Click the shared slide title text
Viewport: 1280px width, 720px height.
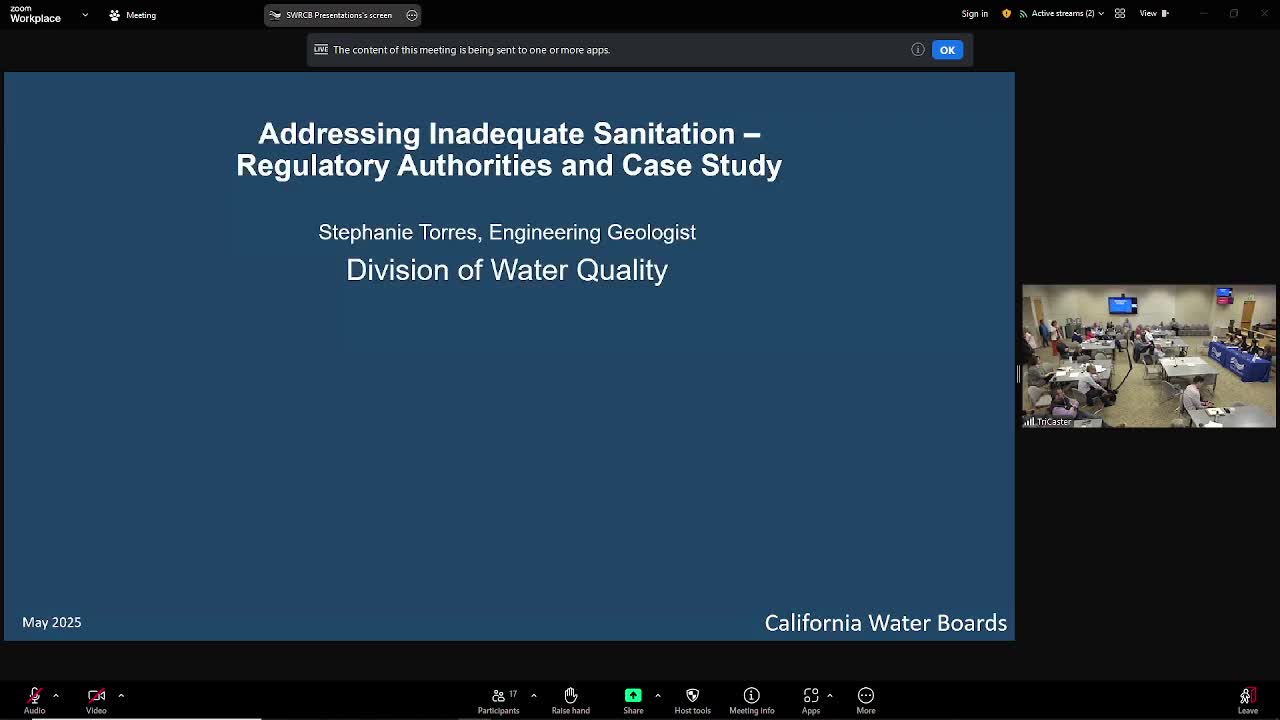coord(509,150)
